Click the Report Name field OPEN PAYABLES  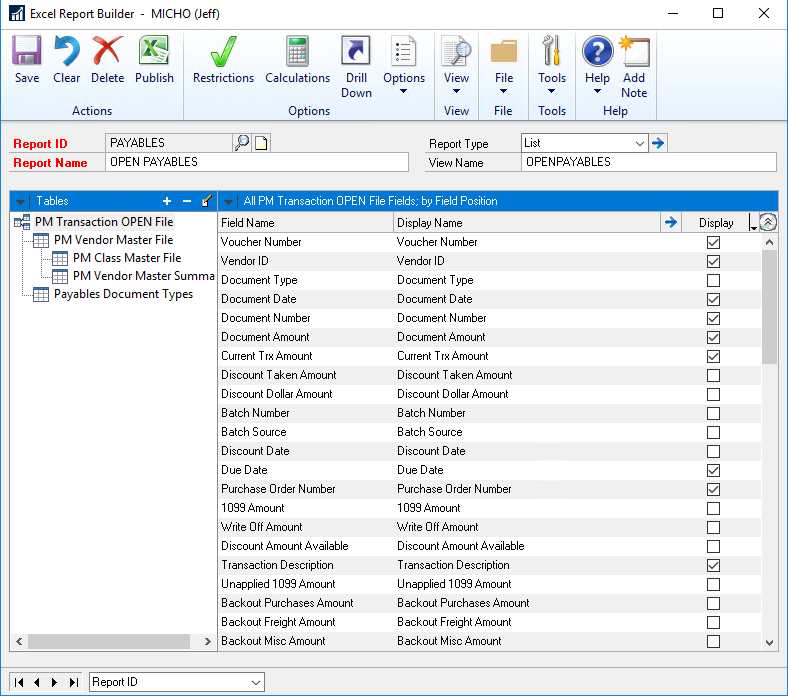coord(257,162)
